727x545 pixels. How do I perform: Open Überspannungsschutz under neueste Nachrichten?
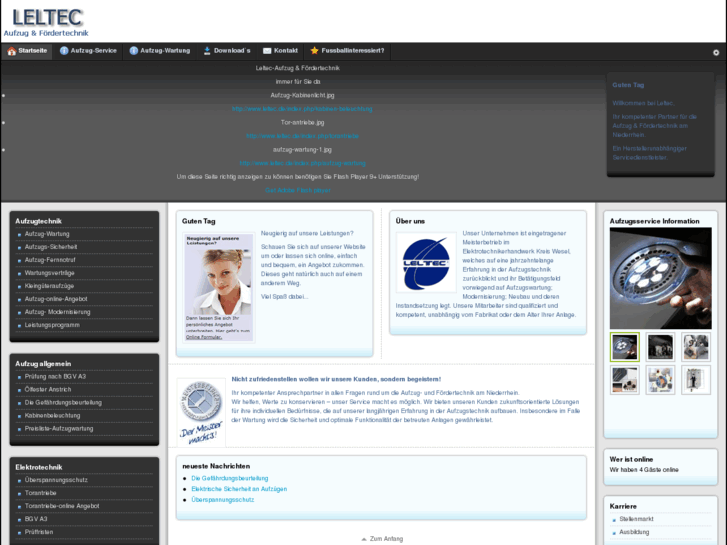click(x=223, y=500)
